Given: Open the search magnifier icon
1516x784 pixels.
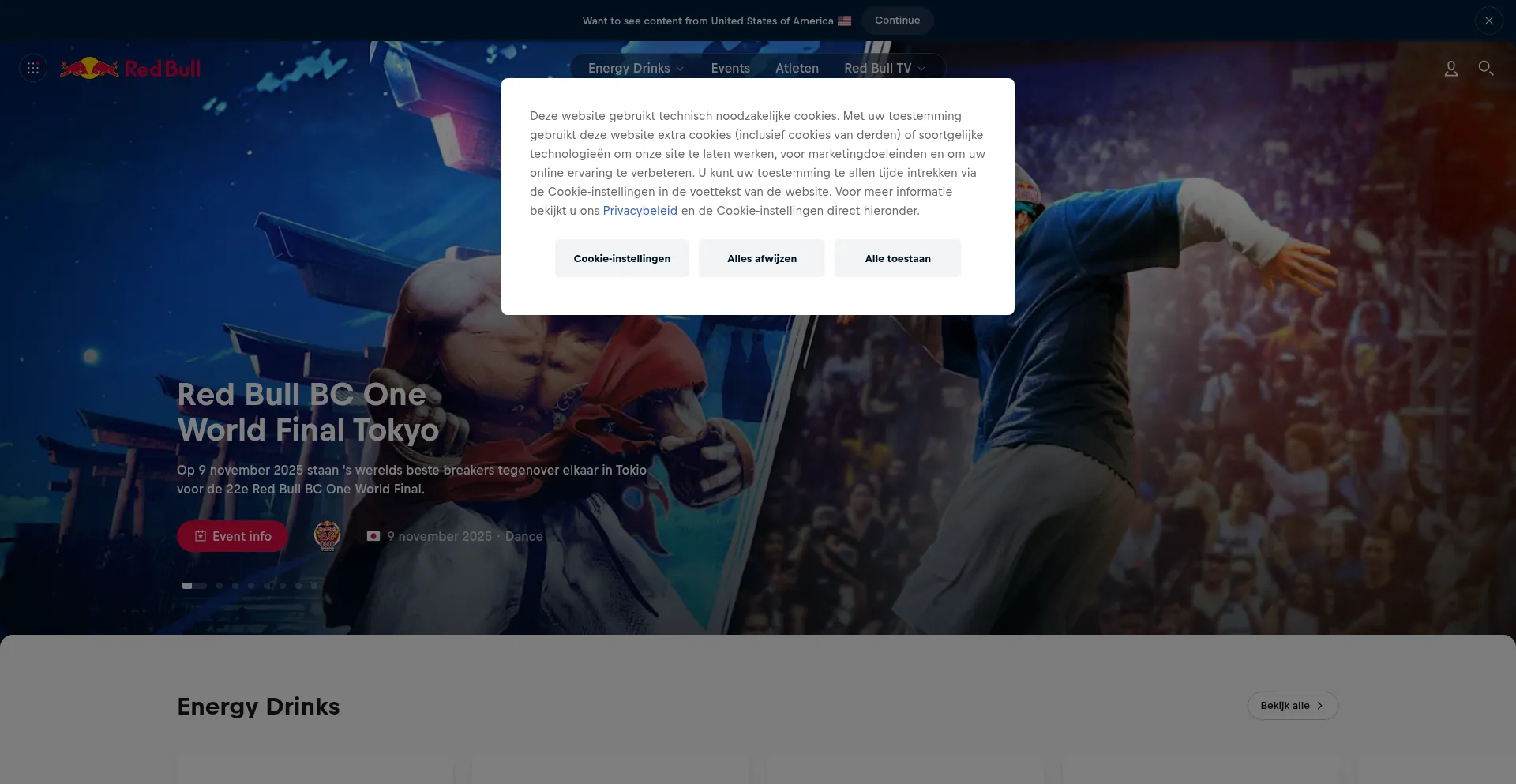Looking at the screenshot, I should [x=1485, y=69].
